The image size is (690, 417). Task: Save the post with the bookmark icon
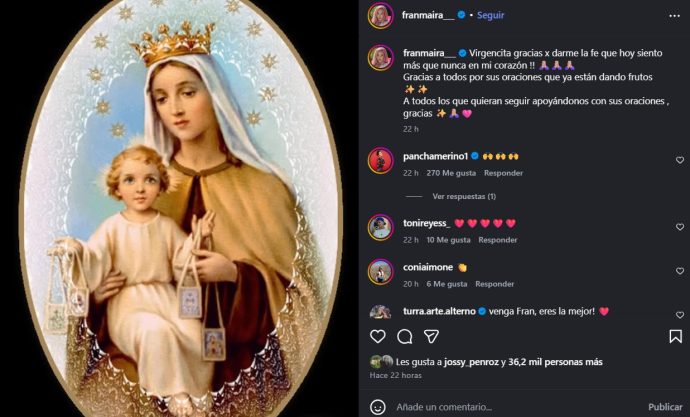click(x=676, y=336)
